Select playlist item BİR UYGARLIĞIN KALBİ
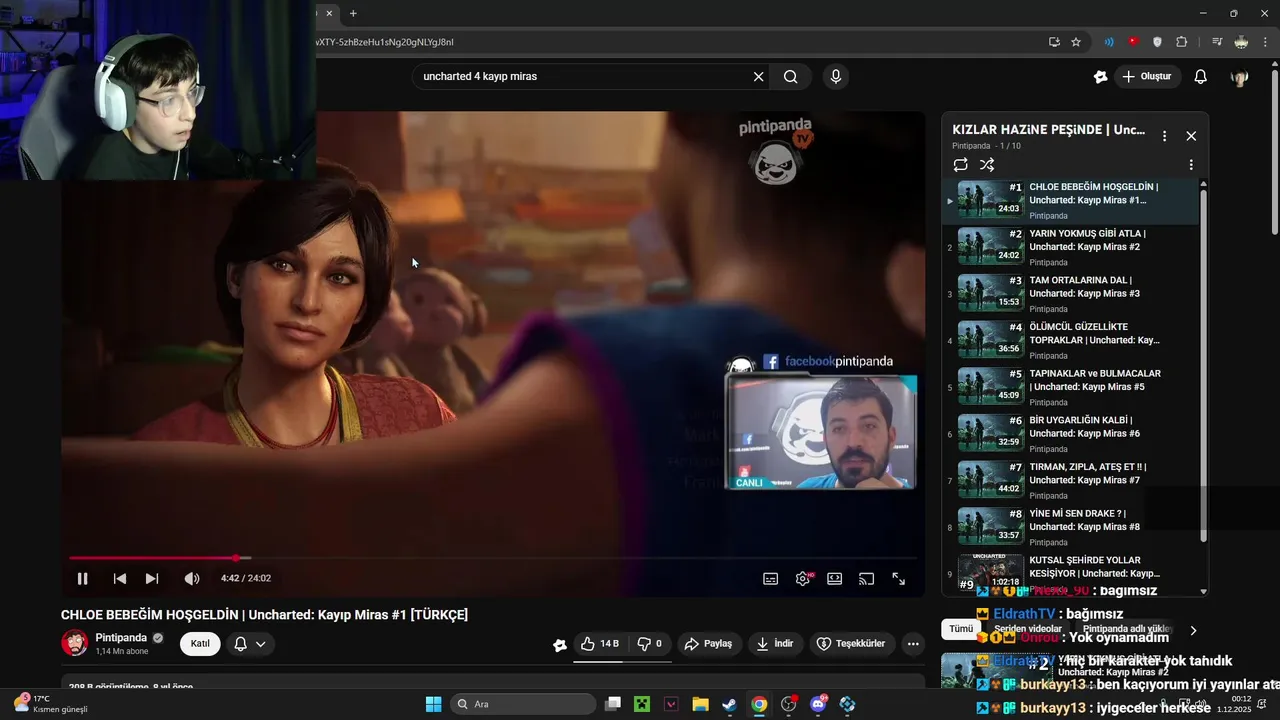 [1070, 434]
